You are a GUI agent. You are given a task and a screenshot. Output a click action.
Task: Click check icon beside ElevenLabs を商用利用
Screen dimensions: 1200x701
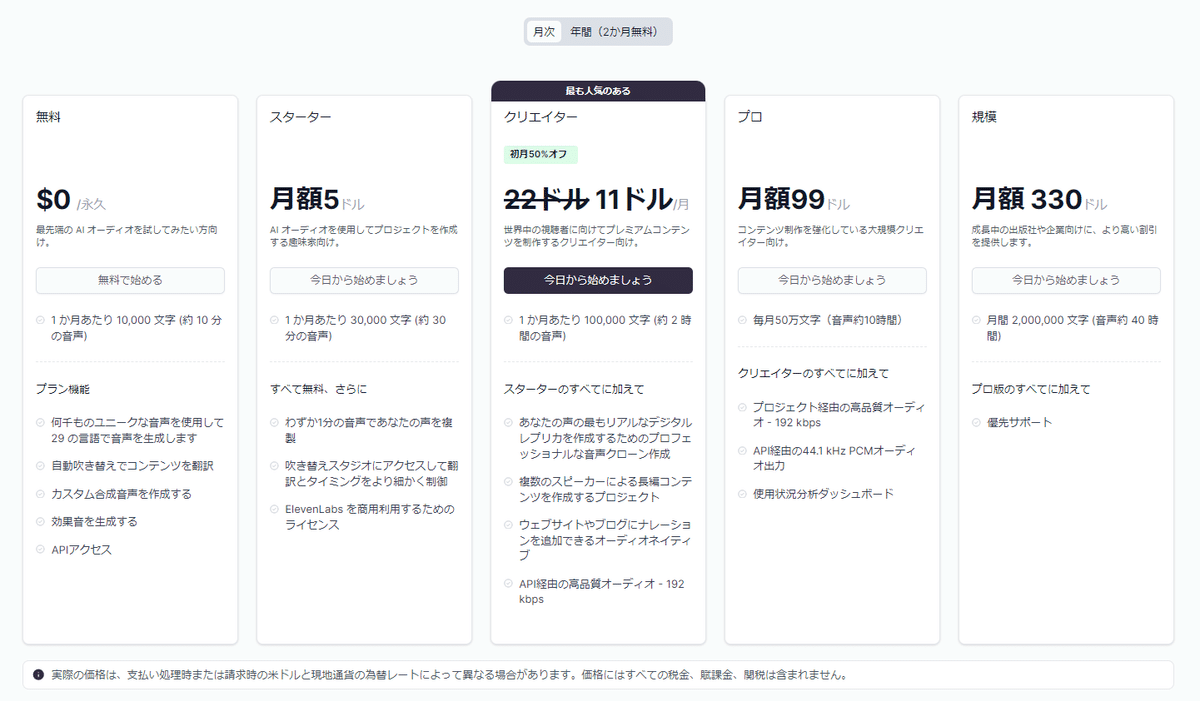tap(275, 510)
